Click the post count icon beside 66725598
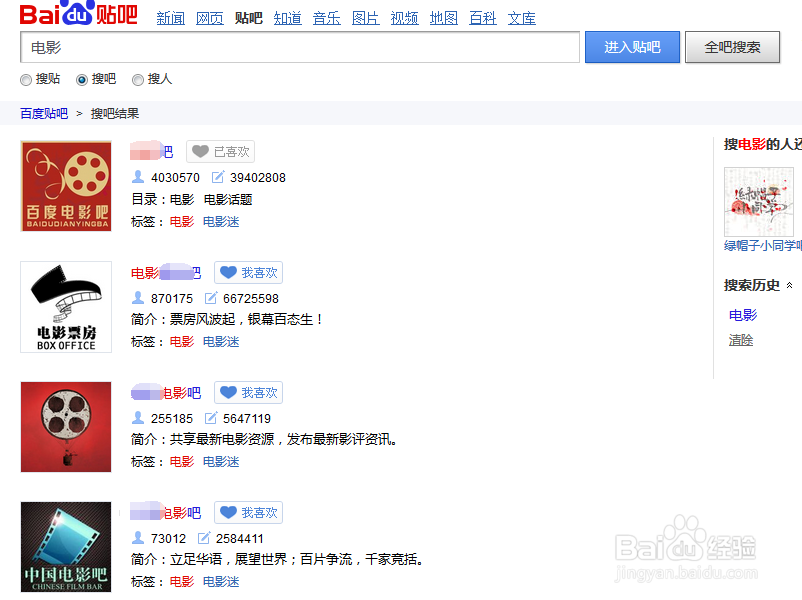Viewport: 802px width, 600px height. [x=211, y=298]
